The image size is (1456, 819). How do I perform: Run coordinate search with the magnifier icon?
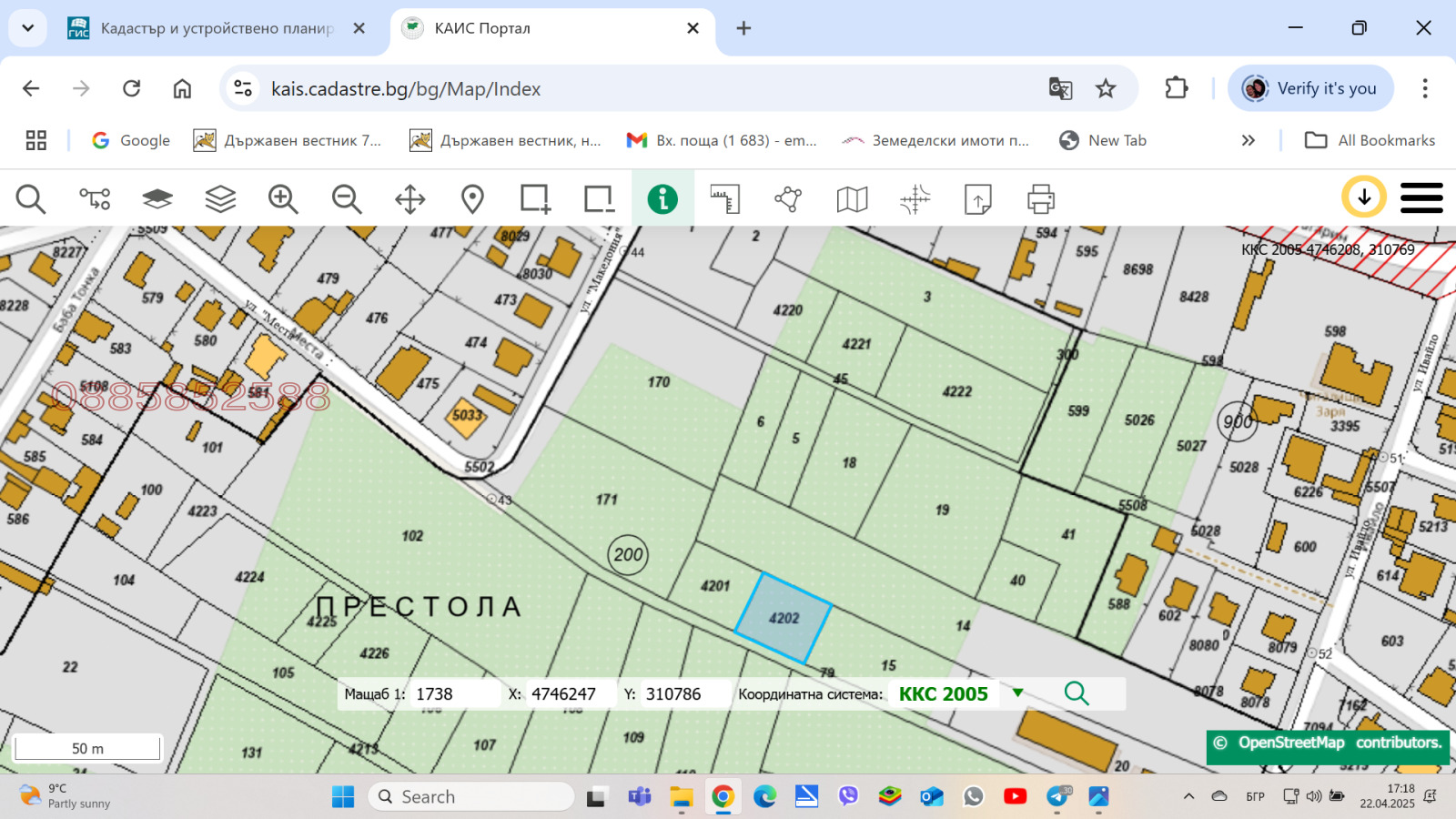coord(1077,693)
